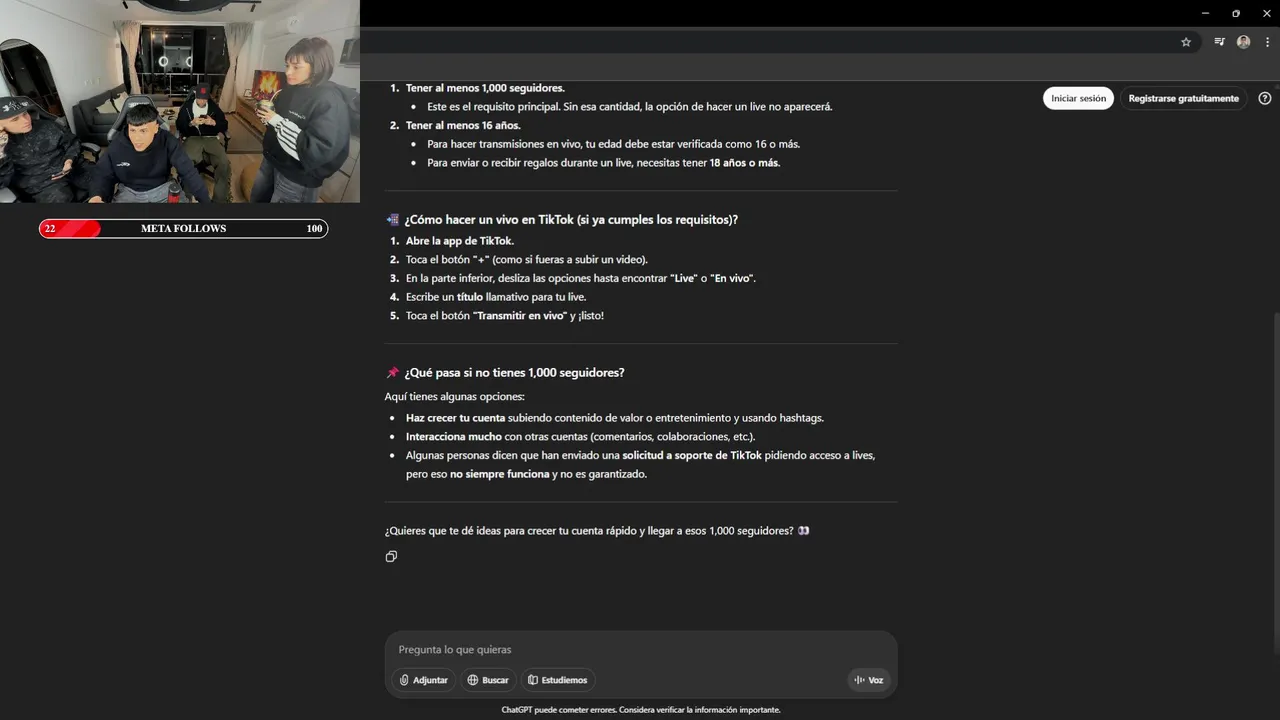Click the text 'Tener al menos 16 años.'
The width and height of the screenshot is (1280, 720).
click(x=463, y=125)
